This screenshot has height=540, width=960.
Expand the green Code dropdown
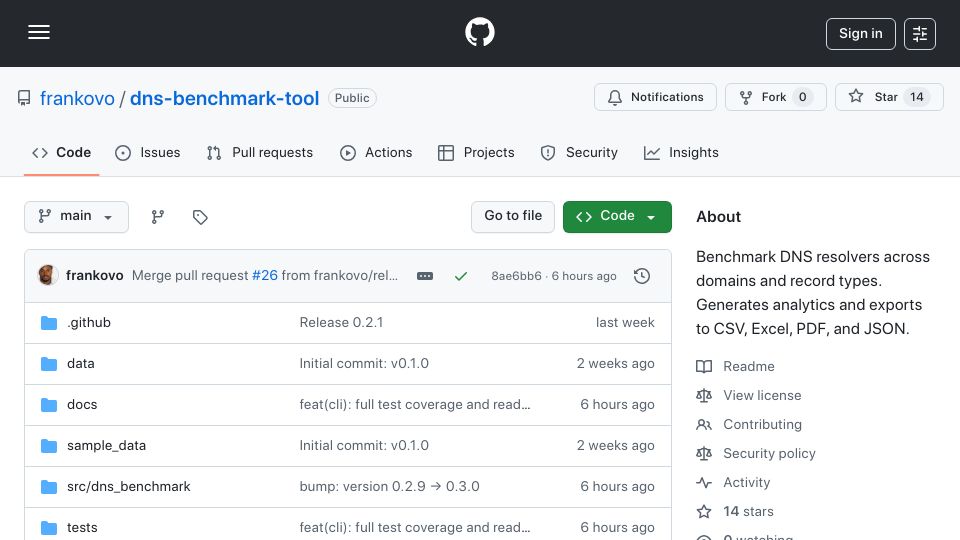coord(617,217)
